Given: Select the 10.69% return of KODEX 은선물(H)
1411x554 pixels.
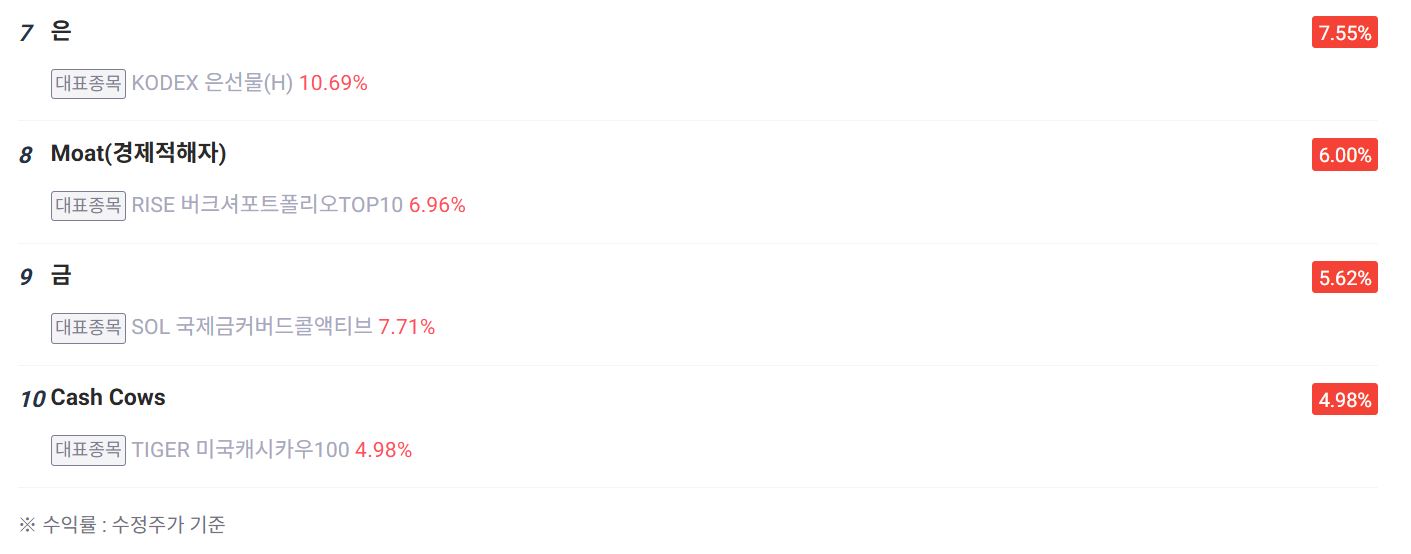Looking at the screenshot, I should click(x=333, y=83).
